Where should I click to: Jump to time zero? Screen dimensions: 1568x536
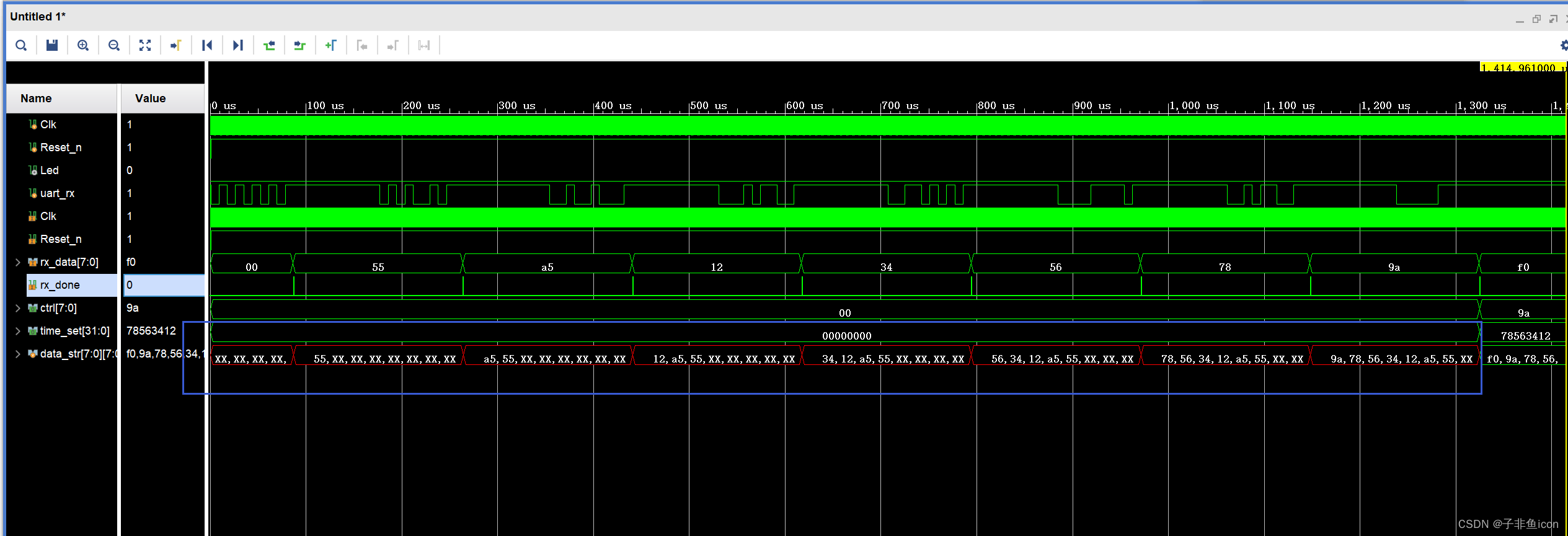coord(207,45)
